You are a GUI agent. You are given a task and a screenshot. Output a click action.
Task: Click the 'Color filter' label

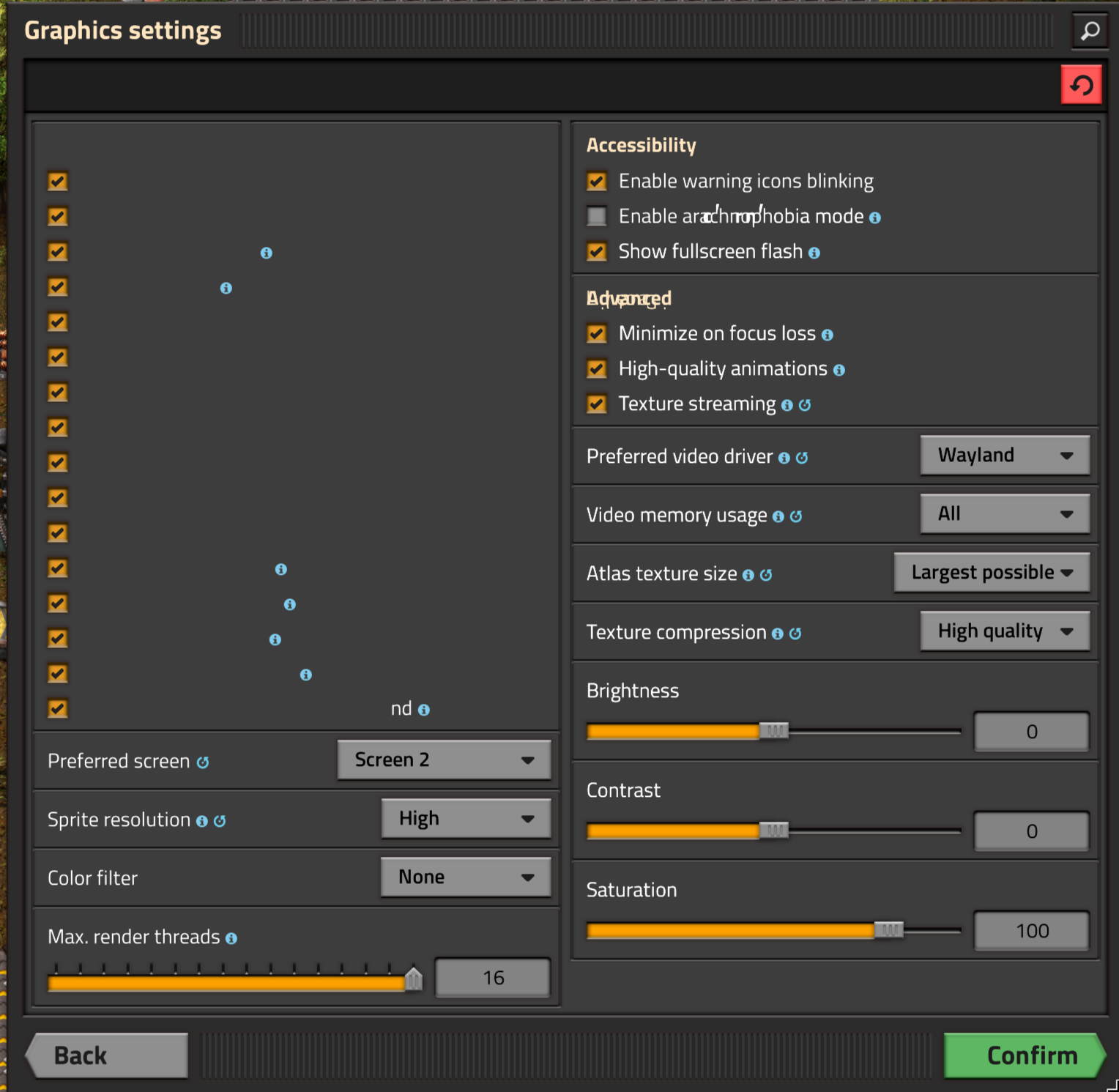click(x=92, y=878)
